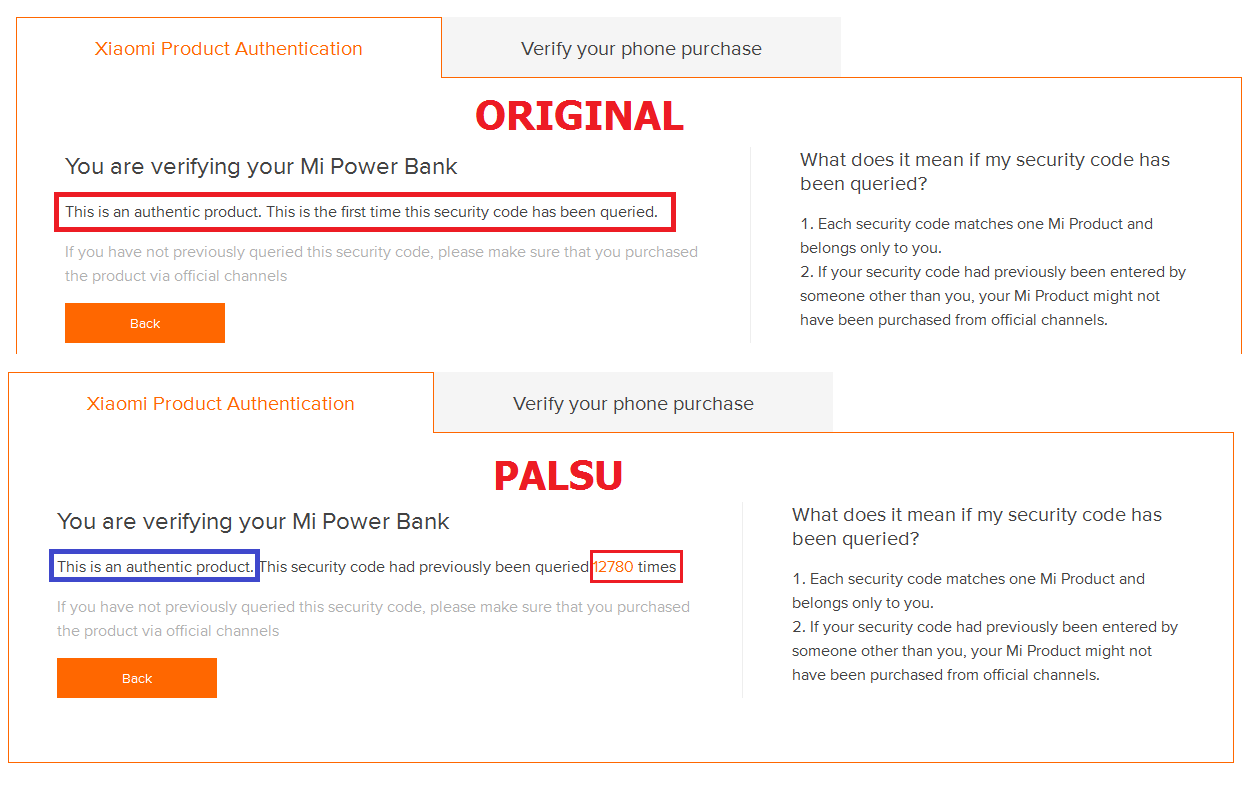Image resolution: width=1254 pixels, height=798 pixels.
Task: Click the blue-boxed authentic product text
Action: click(x=154, y=566)
